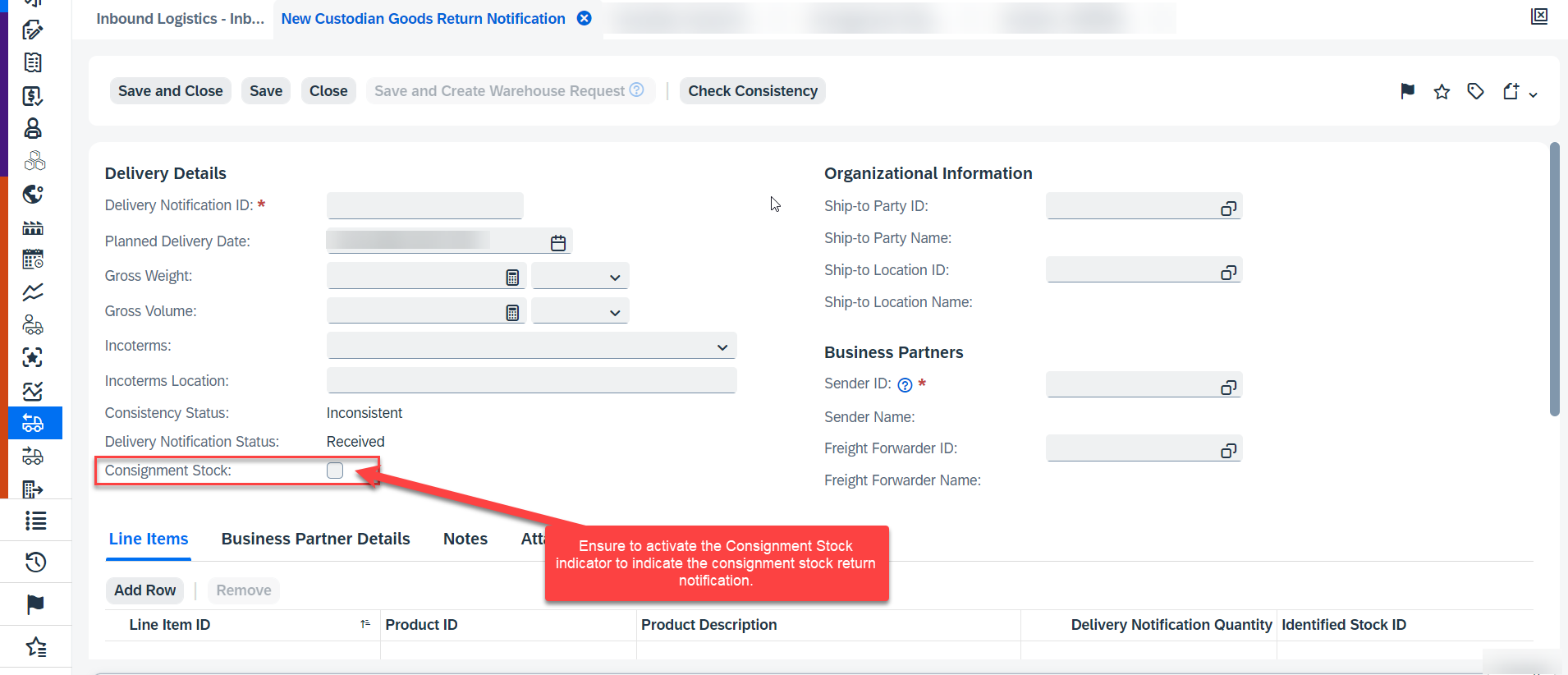Viewport: 1568px width, 675px height.
Task: Enable the Consignment Stock checkbox
Action: pos(335,471)
